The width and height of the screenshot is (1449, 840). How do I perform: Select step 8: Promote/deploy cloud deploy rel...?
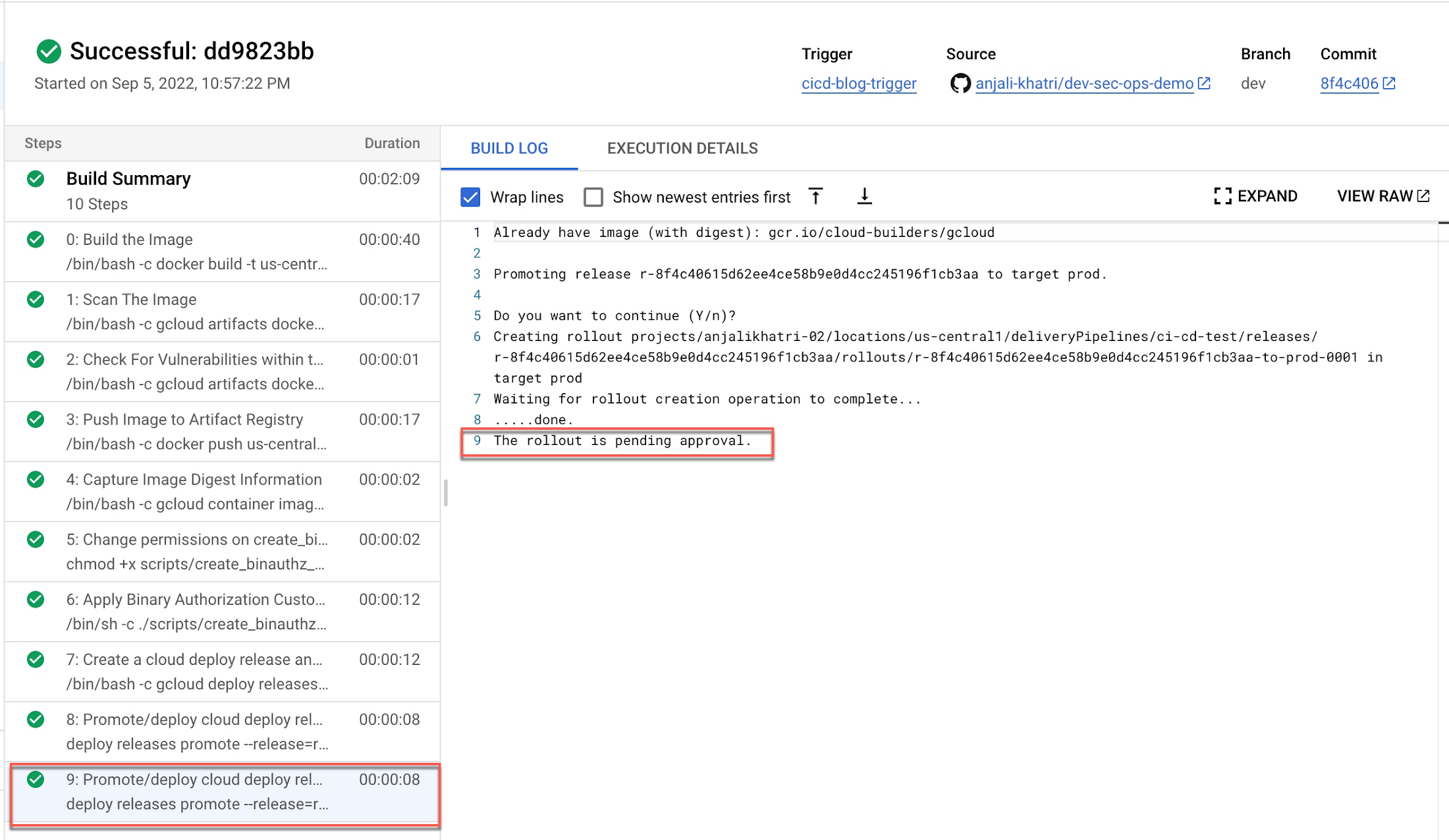coord(223,731)
